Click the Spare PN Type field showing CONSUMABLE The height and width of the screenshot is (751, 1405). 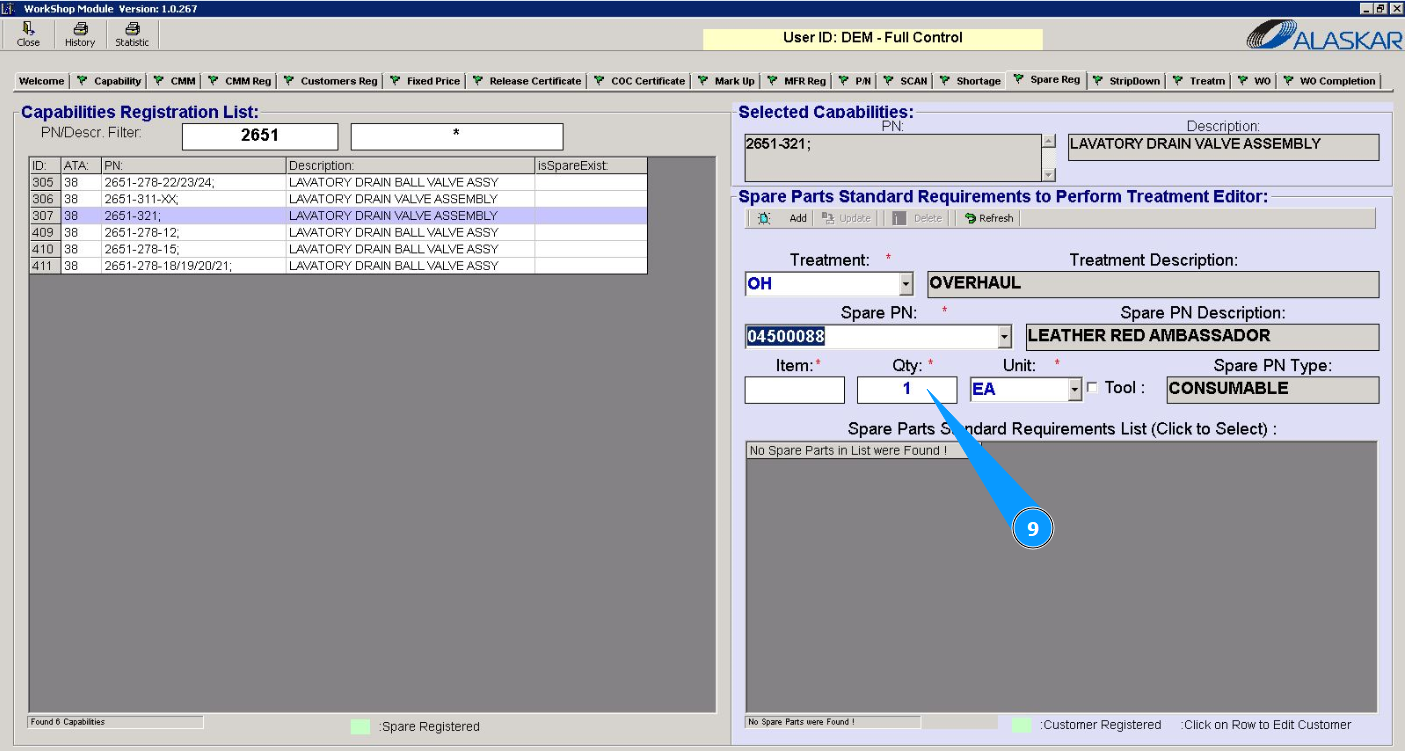point(1273,390)
